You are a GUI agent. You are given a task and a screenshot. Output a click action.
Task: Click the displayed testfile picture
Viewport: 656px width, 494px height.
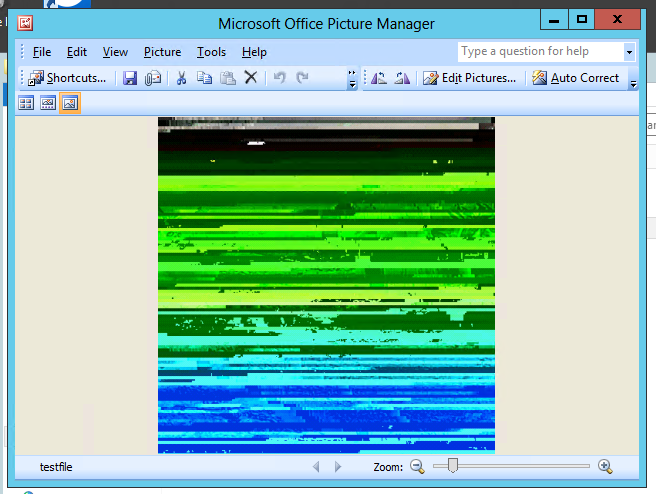[x=326, y=285]
